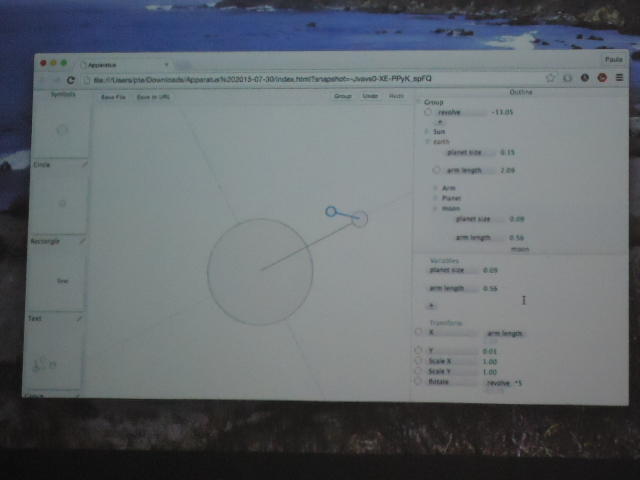Open the Chrome hamburger menu
The width and height of the screenshot is (640, 480).
pos(619,77)
